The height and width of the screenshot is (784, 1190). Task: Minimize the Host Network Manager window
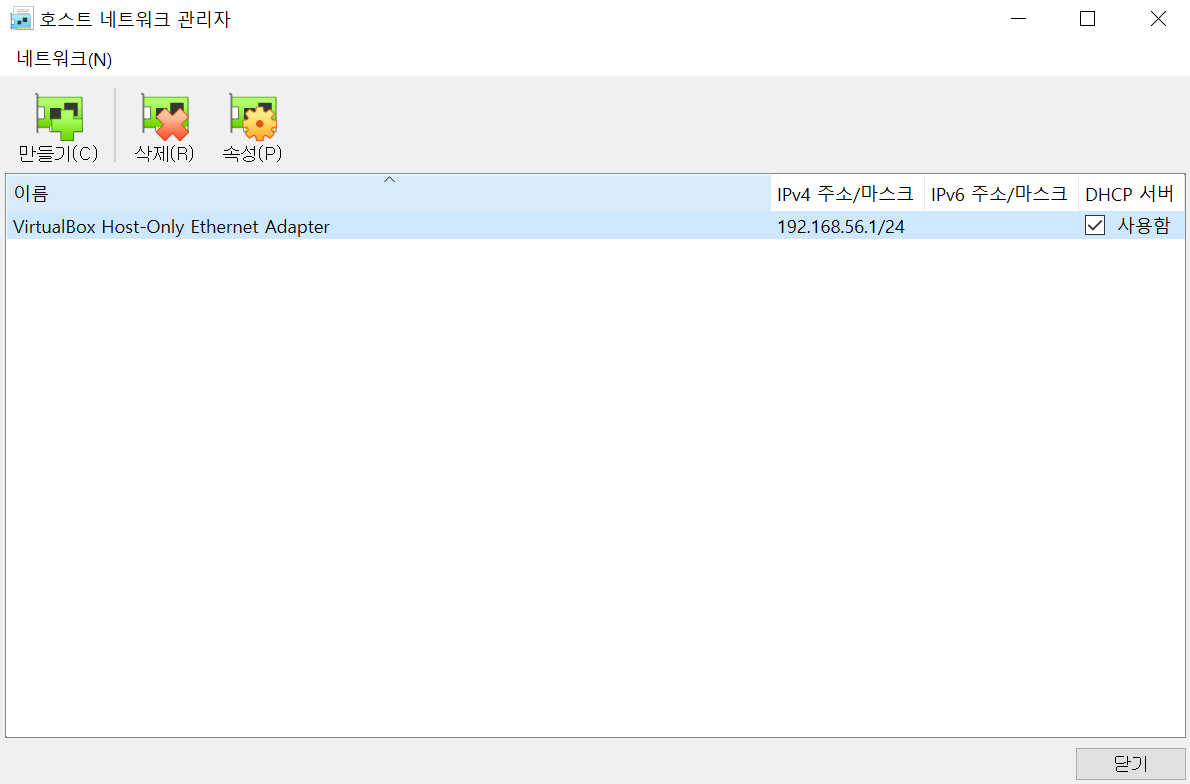1018,18
